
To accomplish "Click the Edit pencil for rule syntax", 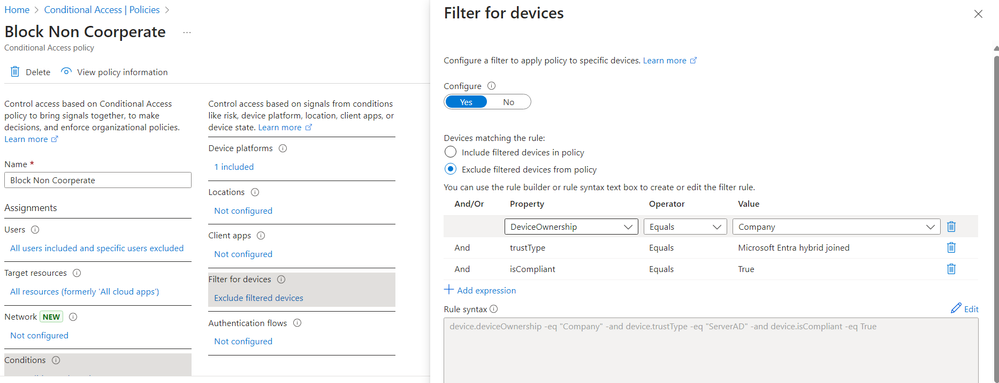I will [x=956, y=308].
